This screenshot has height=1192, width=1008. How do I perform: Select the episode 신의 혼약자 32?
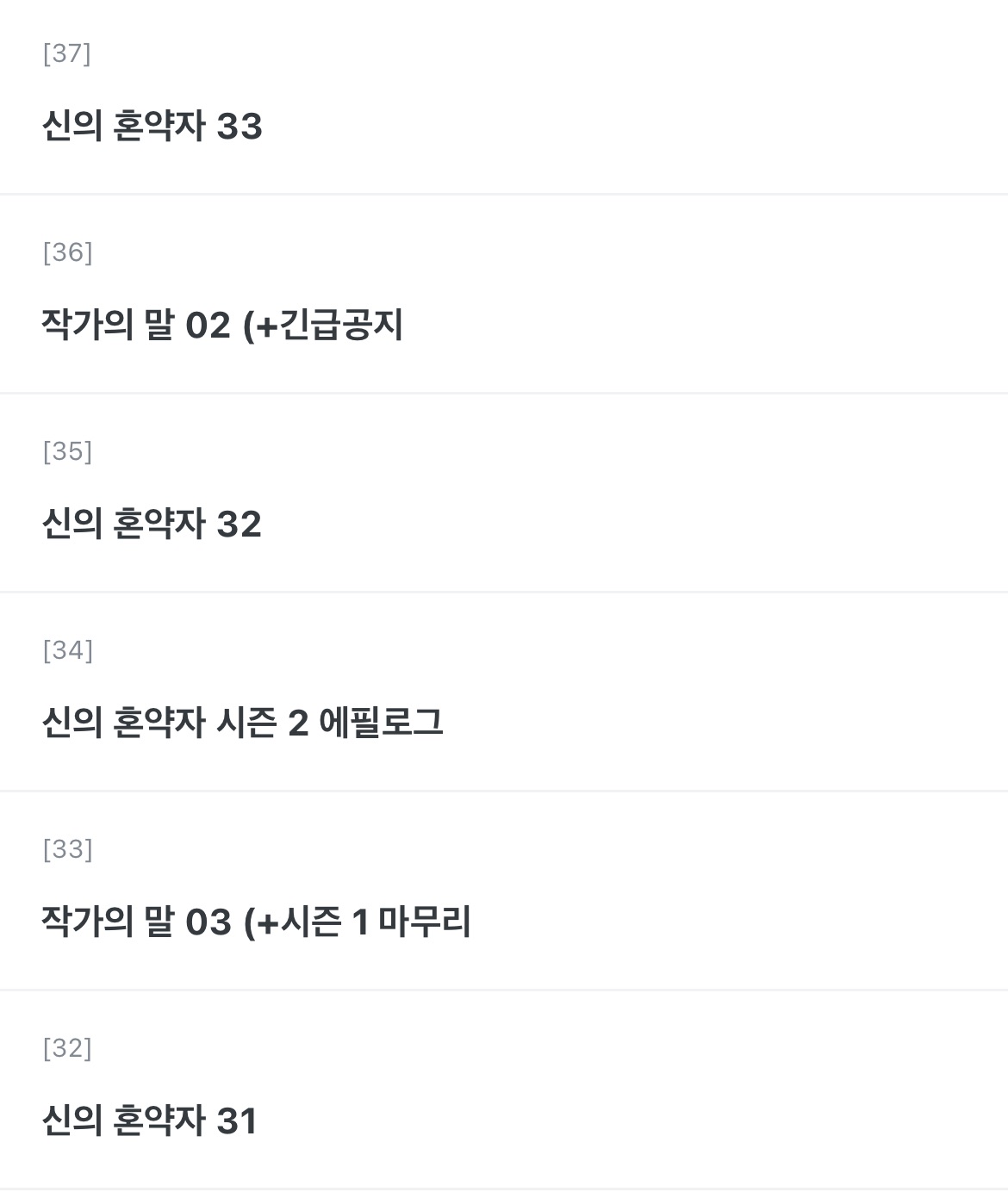pos(152,525)
